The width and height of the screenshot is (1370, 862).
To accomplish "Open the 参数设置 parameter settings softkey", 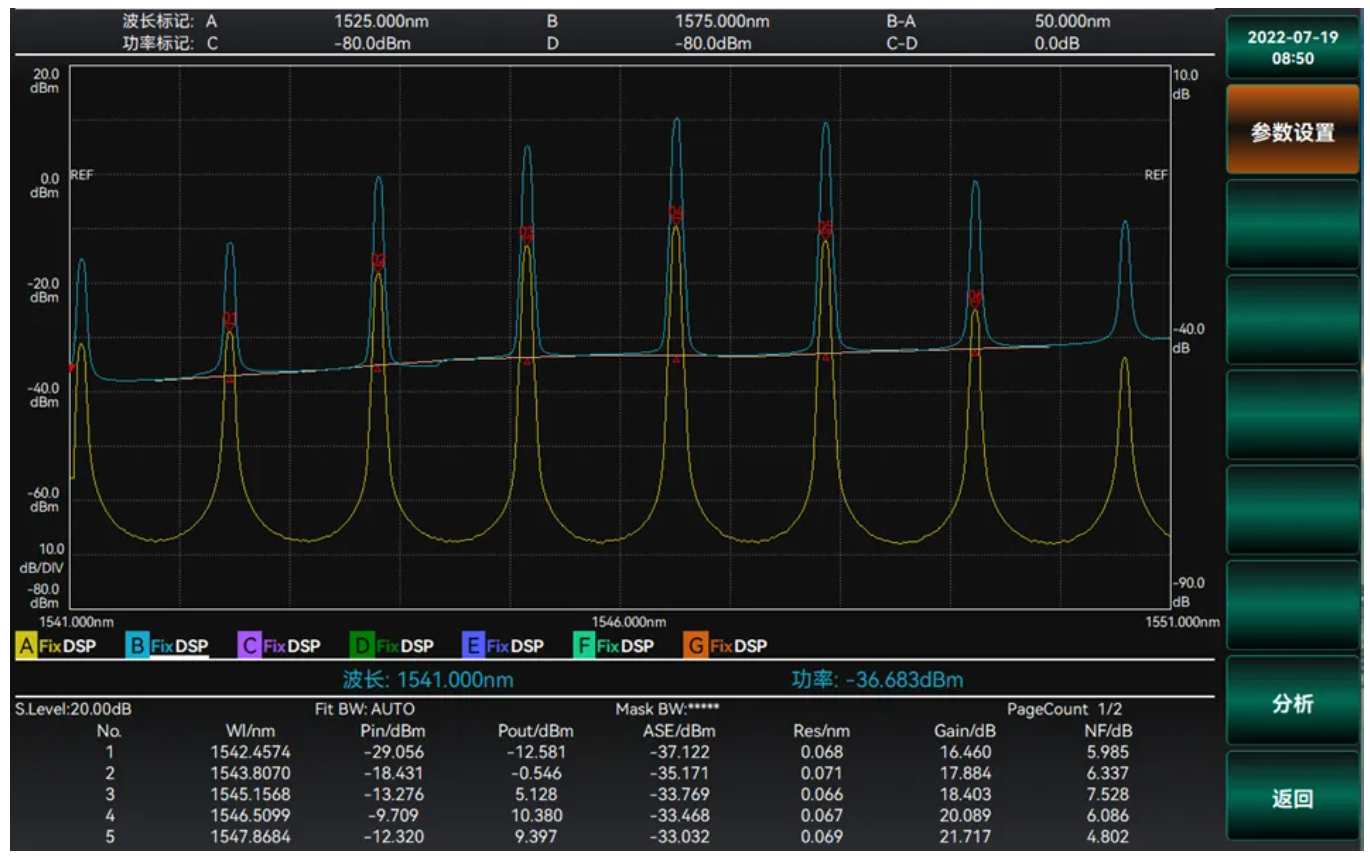I will pyautogui.click(x=1292, y=132).
